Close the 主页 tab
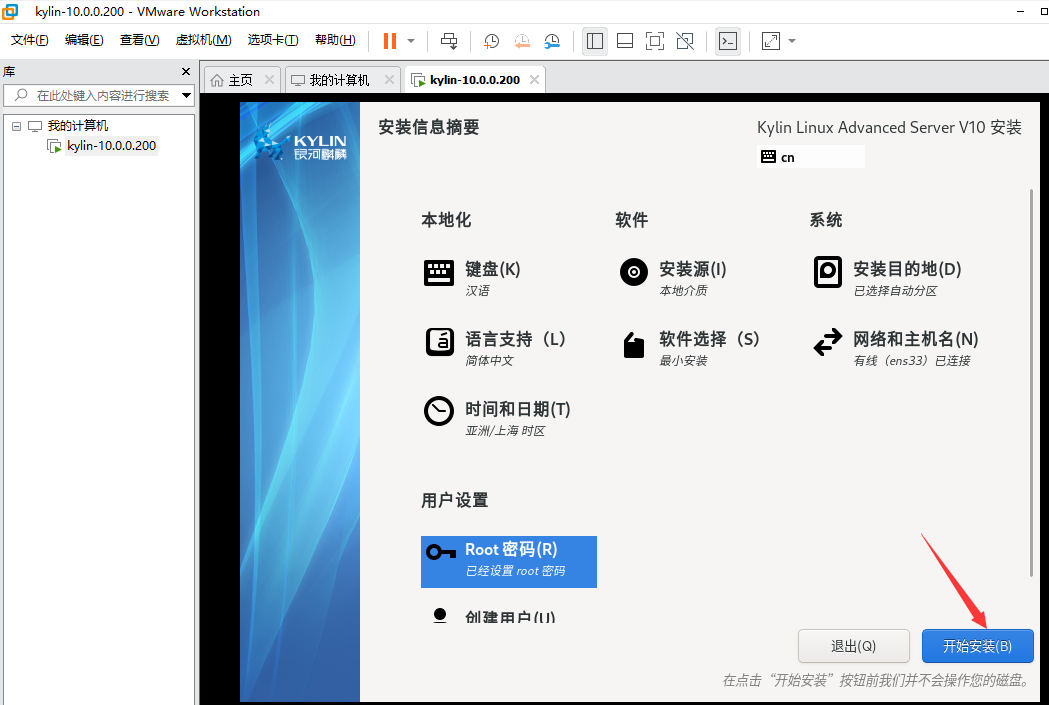This screenshot has height=705, width=1049. (269, 80)
